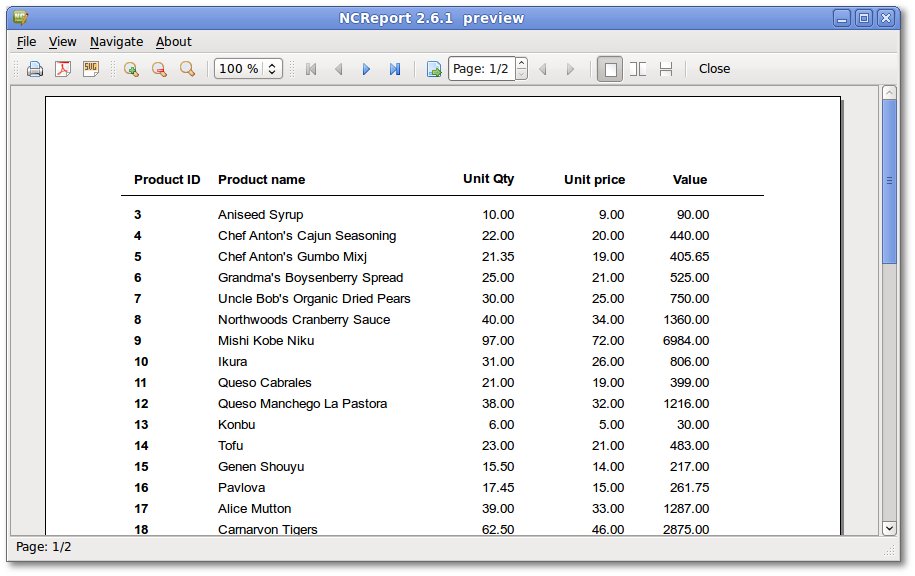Open the View menu

tap(62, 42)
